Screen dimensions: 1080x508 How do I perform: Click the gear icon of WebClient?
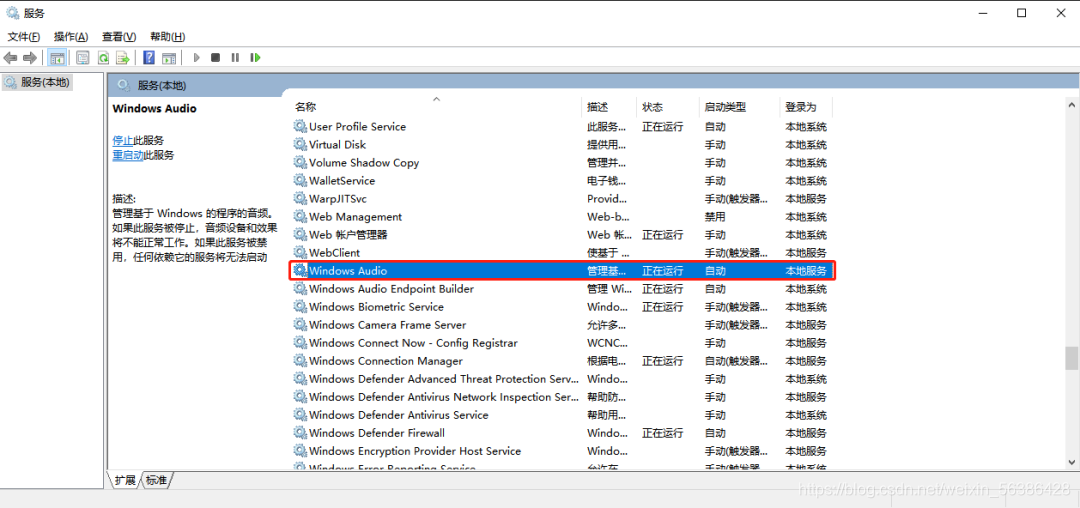click(x=300, y=253)
